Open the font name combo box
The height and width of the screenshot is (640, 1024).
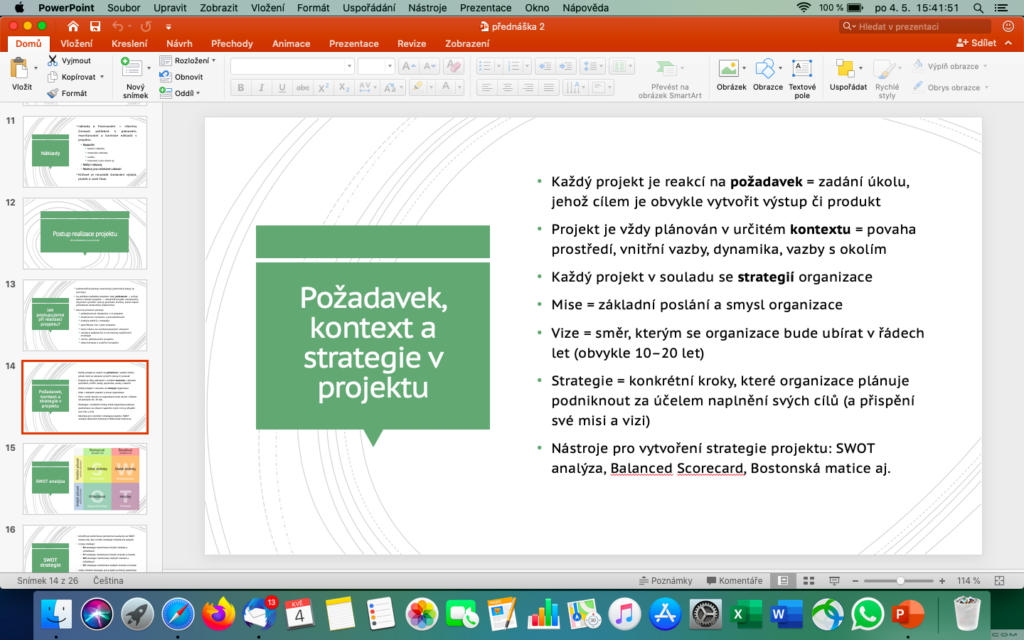(291, 66)
